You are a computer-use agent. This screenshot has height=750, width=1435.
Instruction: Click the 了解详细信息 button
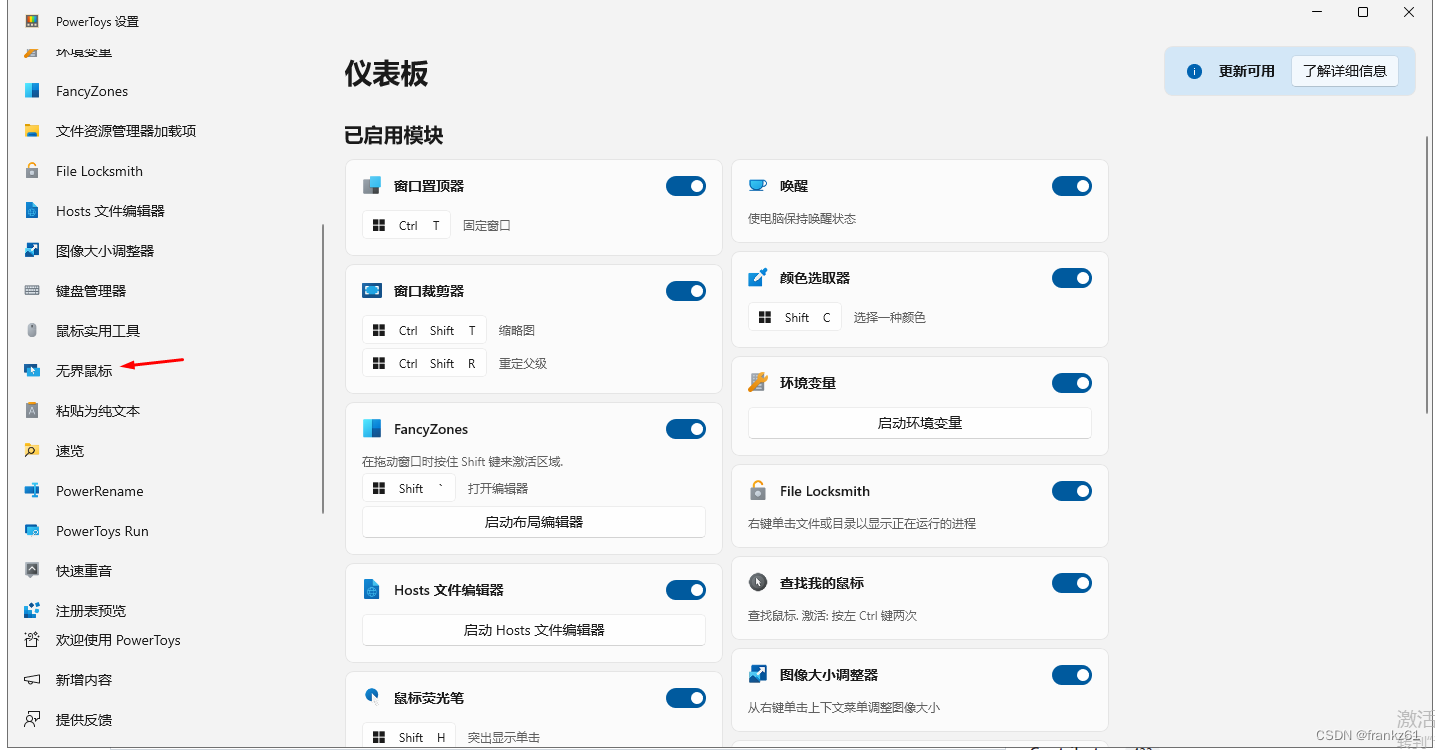coord(1345,71)
